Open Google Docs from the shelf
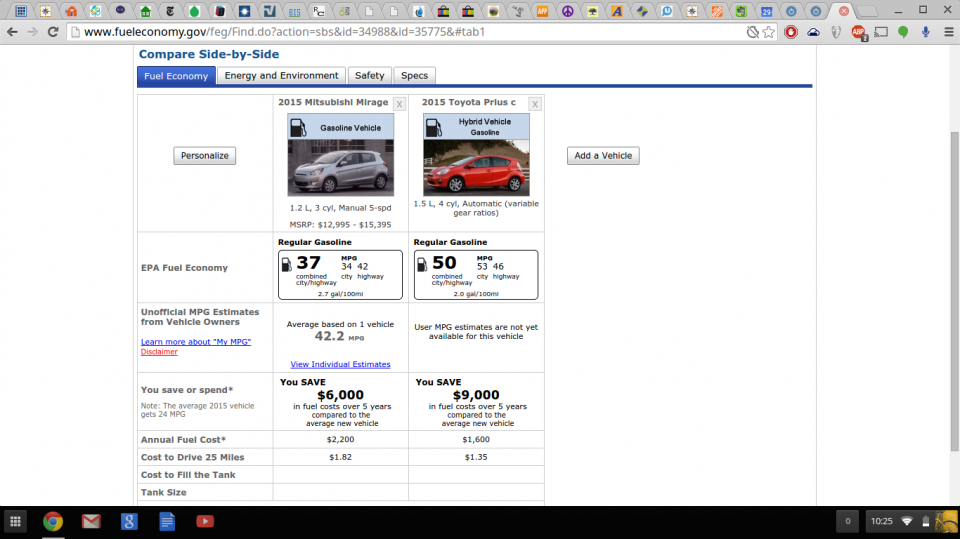This screenshot has height=539, width=960. [x=167, y=521]
